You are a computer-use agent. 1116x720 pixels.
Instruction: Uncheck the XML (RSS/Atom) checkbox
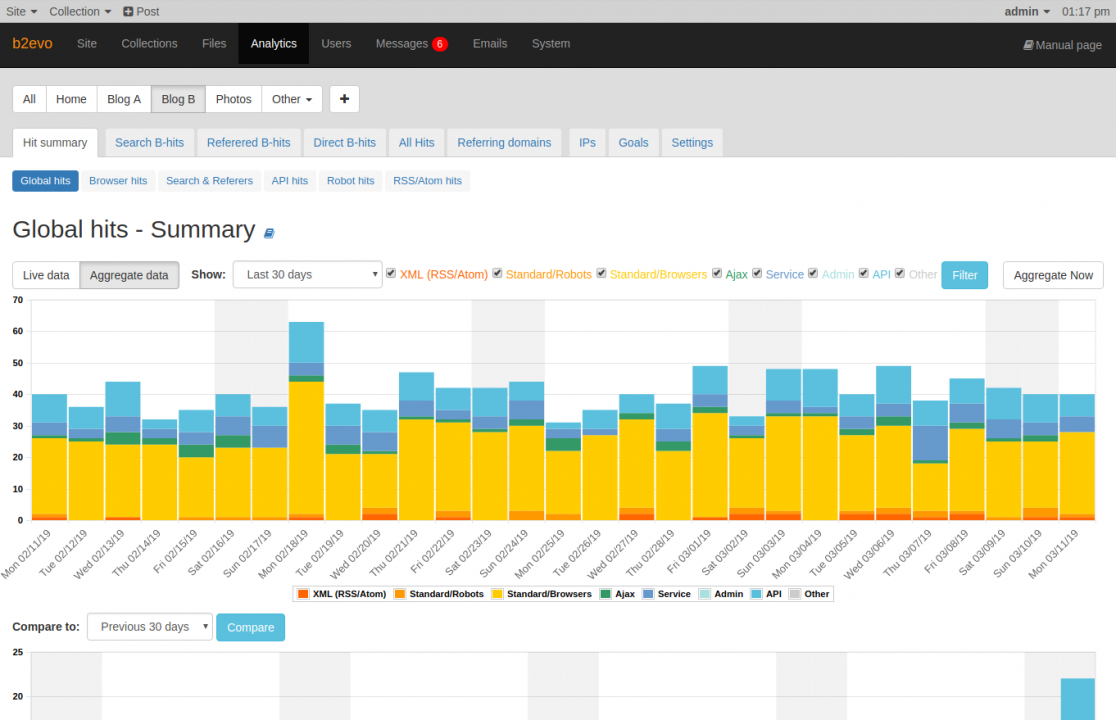coord(391,273)
